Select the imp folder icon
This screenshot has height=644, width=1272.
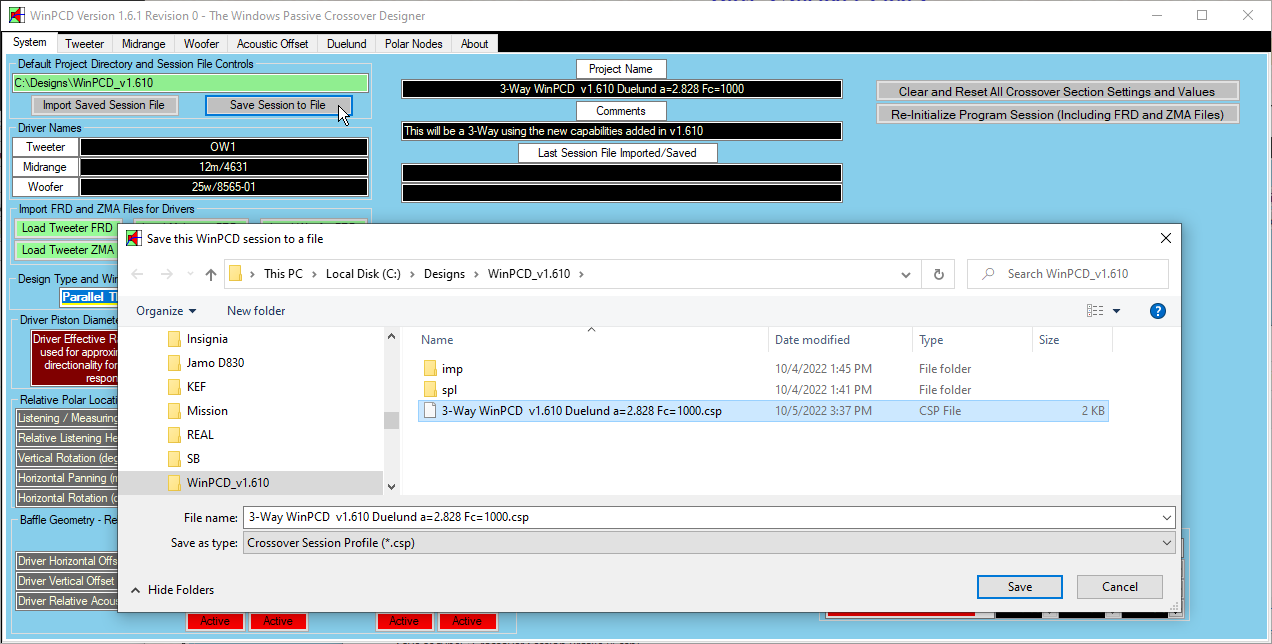click(430, 369)
